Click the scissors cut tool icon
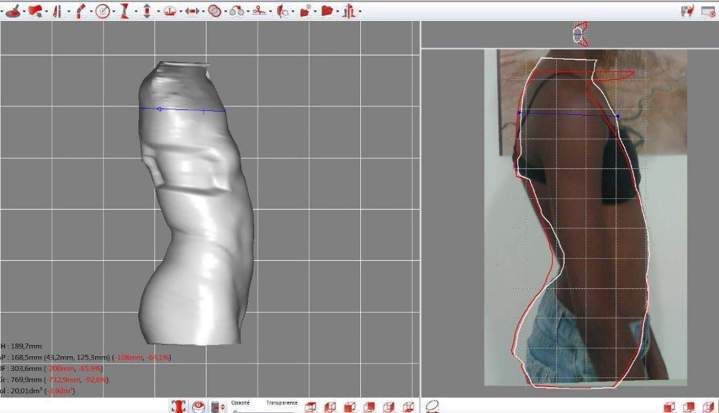The height and width of the screenshot is (413, 719). click(259, 11)
